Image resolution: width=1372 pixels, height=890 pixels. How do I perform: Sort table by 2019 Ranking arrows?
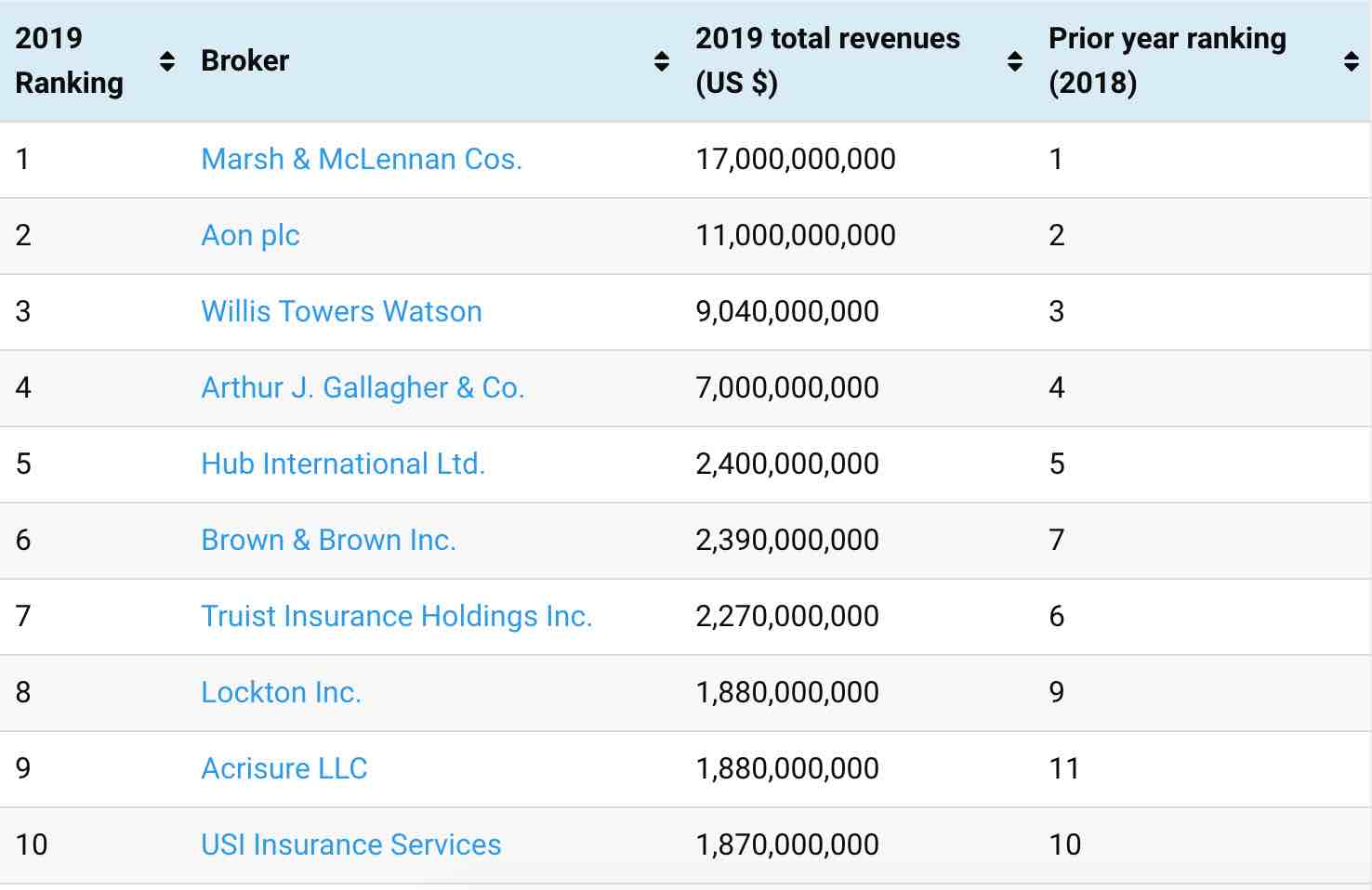[167, 61]
